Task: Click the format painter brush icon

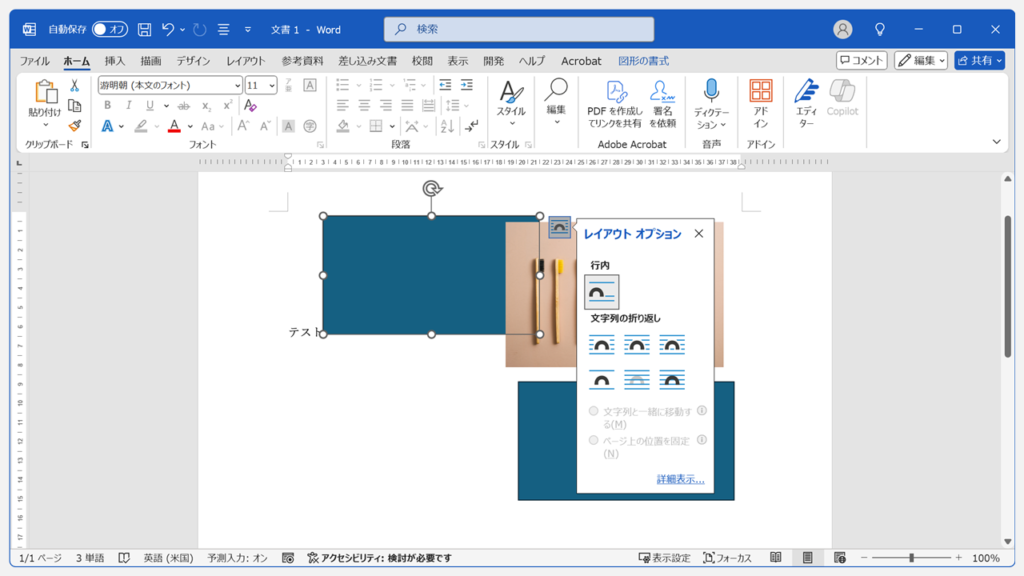Action: point(74,126)
